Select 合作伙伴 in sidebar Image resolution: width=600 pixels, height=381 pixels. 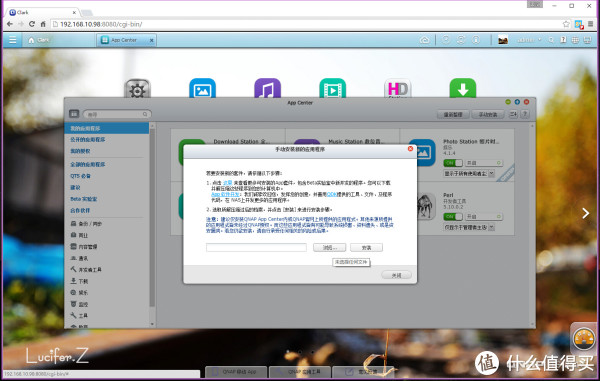pos(80,210)
